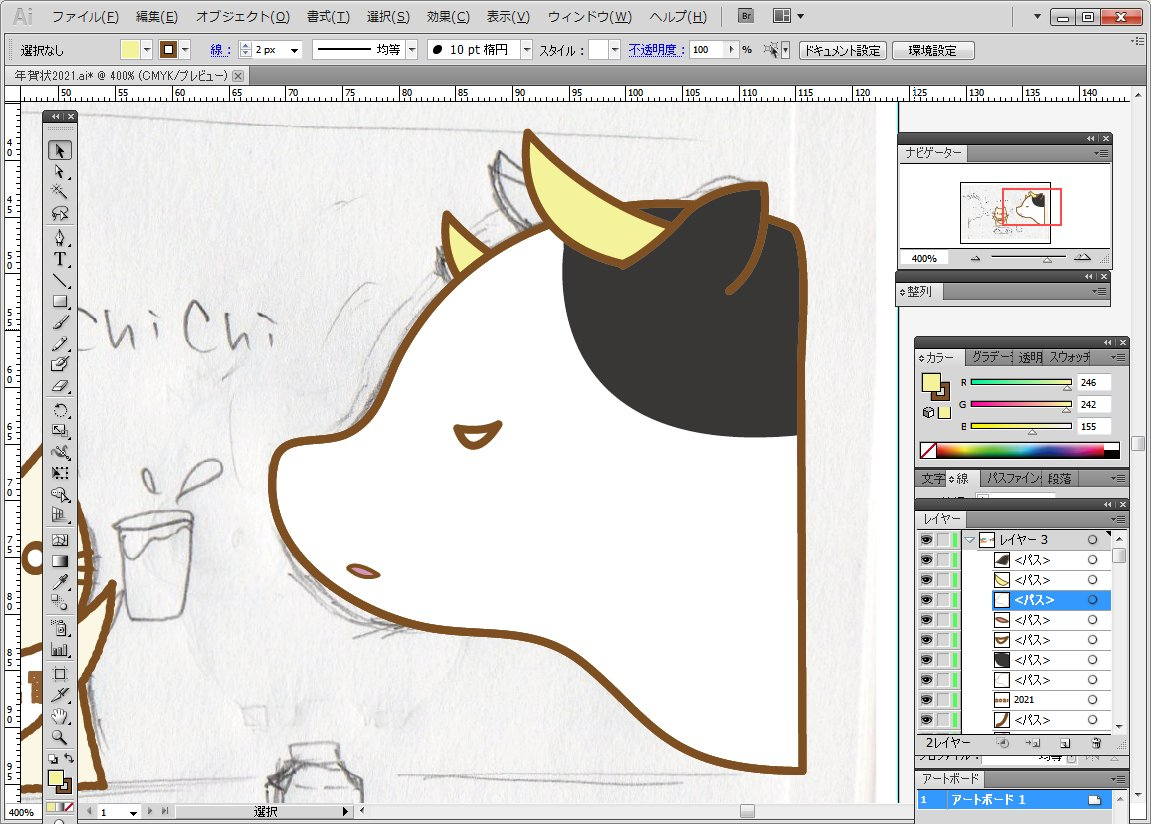The width and height of the screenshot is (1151, 824).
Task: Select the Magic Wand tool
Action: pos(61,191)
